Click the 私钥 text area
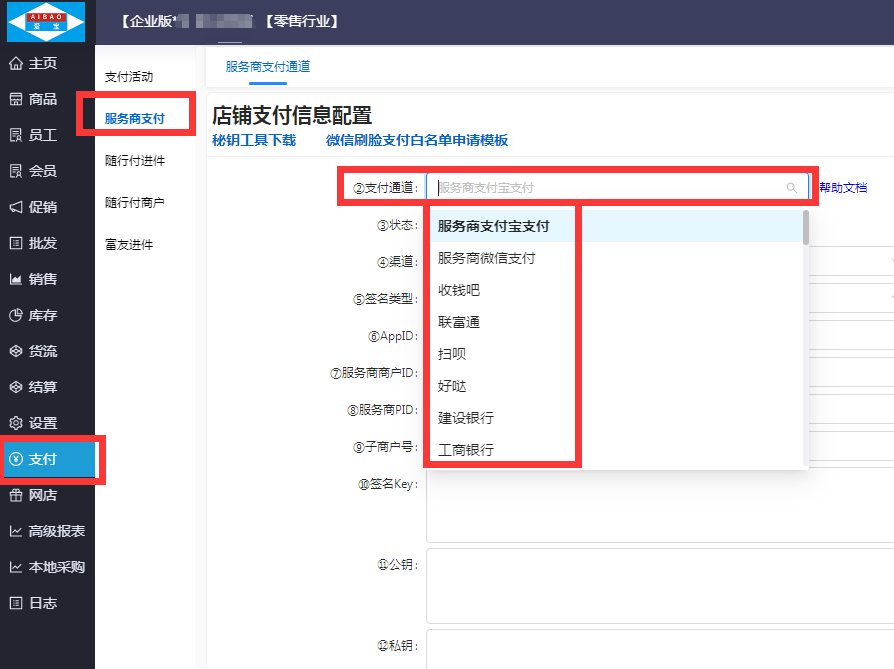Viewport: 894px width, 669px height. pos(660,649)
